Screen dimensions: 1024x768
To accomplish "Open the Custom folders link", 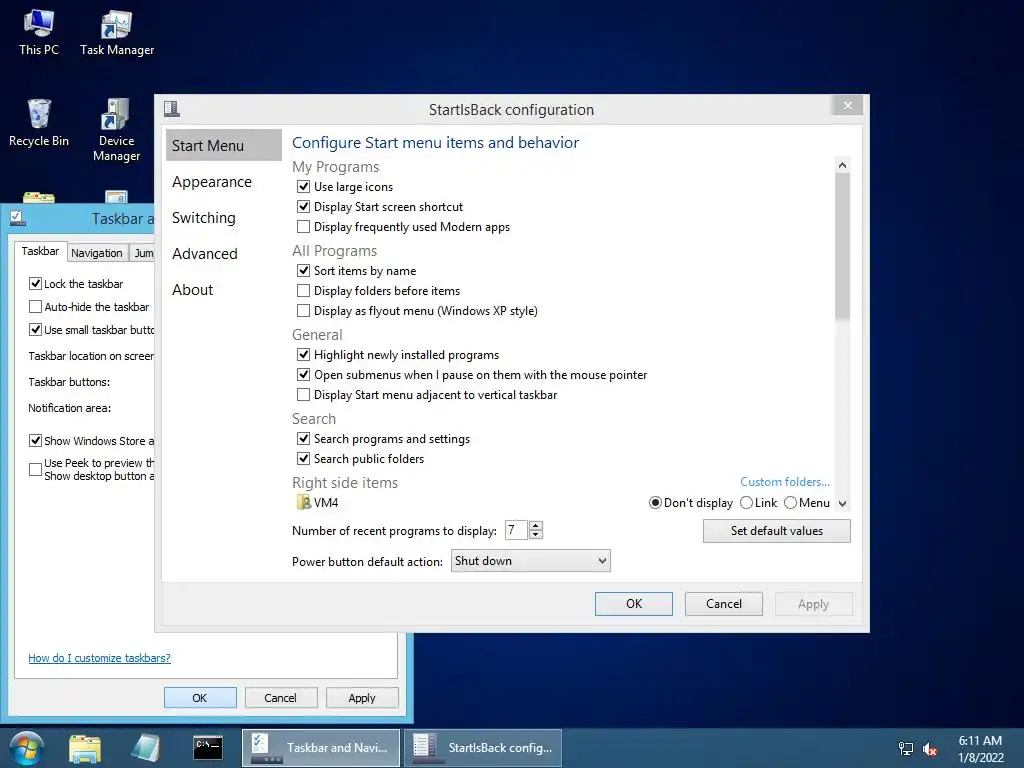I will (784, 482).
